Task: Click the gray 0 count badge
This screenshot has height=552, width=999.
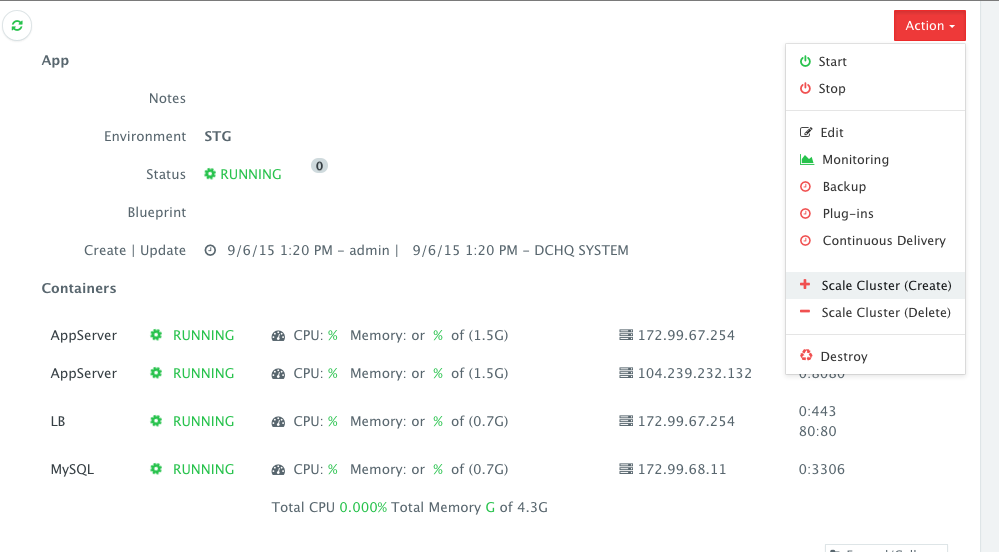Action: (x=319, y=166)
